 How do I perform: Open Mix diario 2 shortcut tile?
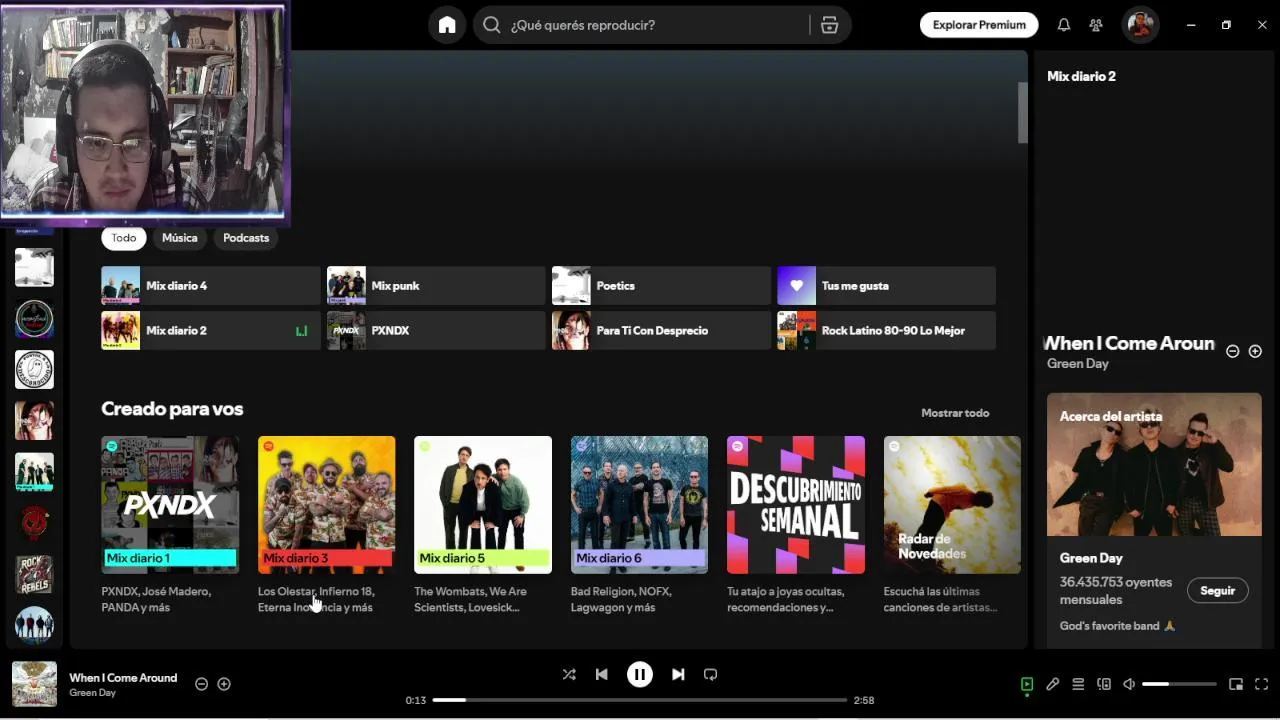pyautogui.click(x=211, y=331)
